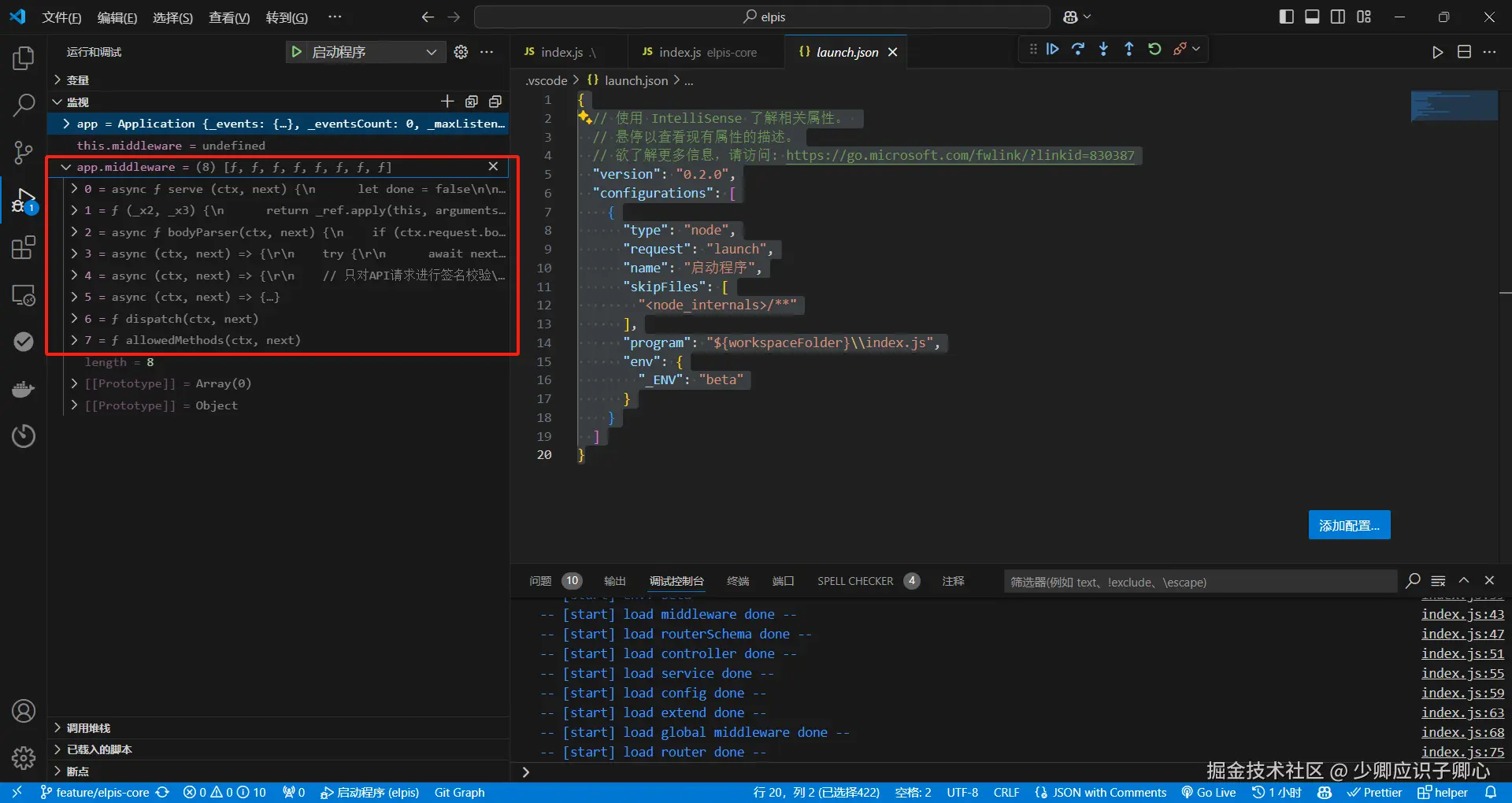The height and width of the screenshot is (803, 1512).
Task: Toggle the bottom panel layout button
Action: [1312, 17]
